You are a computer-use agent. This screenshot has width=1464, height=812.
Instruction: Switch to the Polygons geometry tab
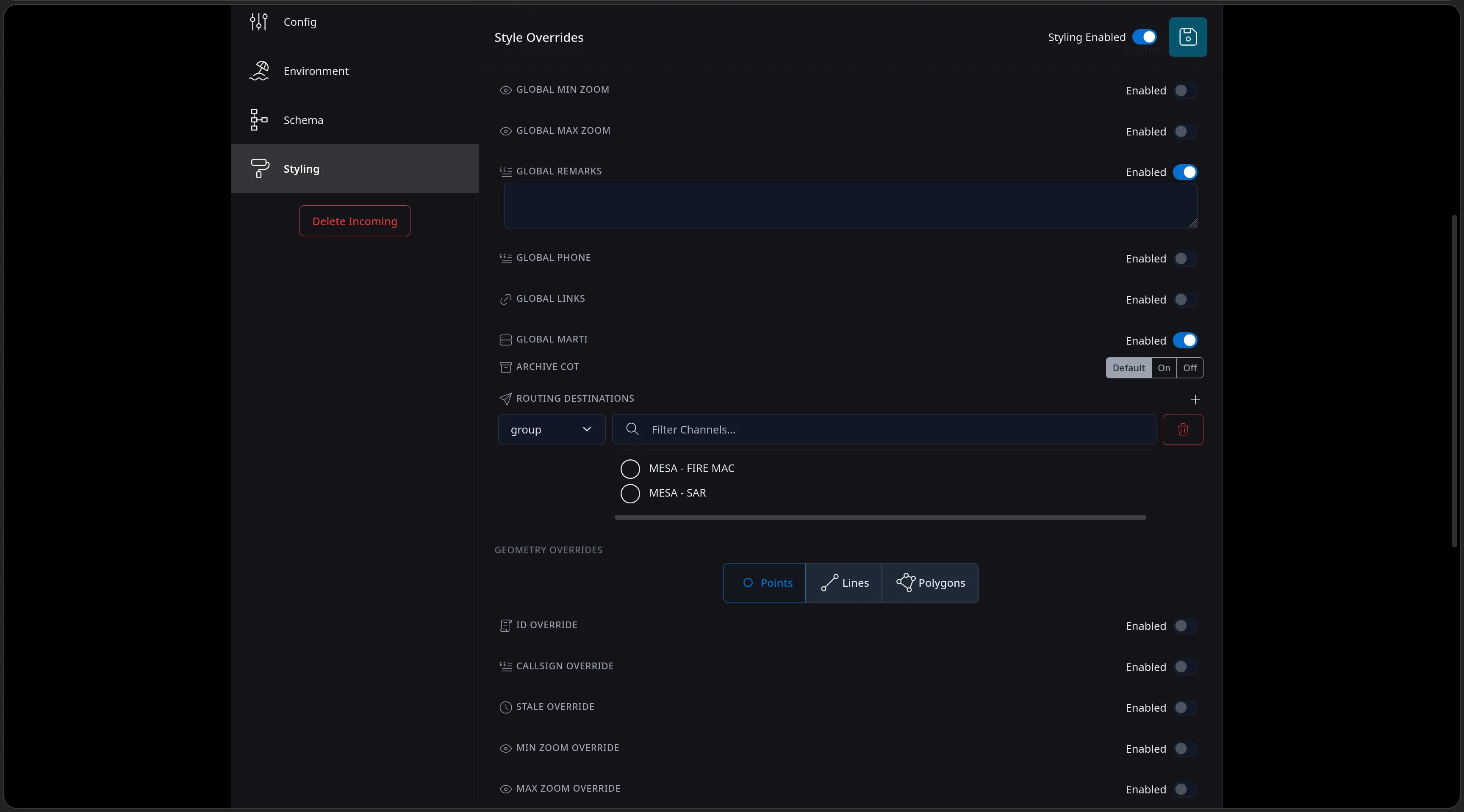[930, 583]
